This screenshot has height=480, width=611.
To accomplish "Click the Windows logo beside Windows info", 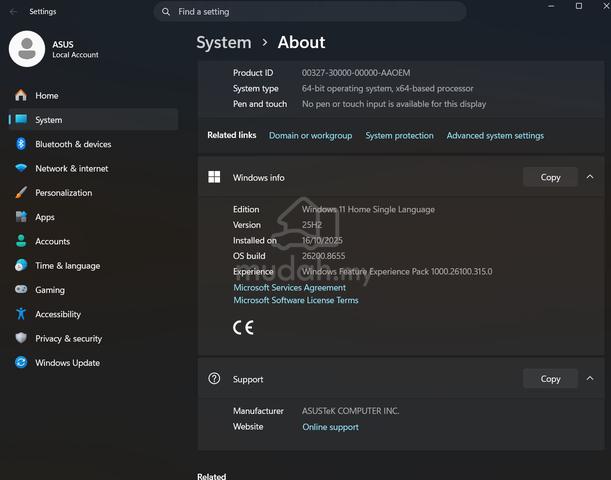I will pyautogui.click(x=214, y=177).
